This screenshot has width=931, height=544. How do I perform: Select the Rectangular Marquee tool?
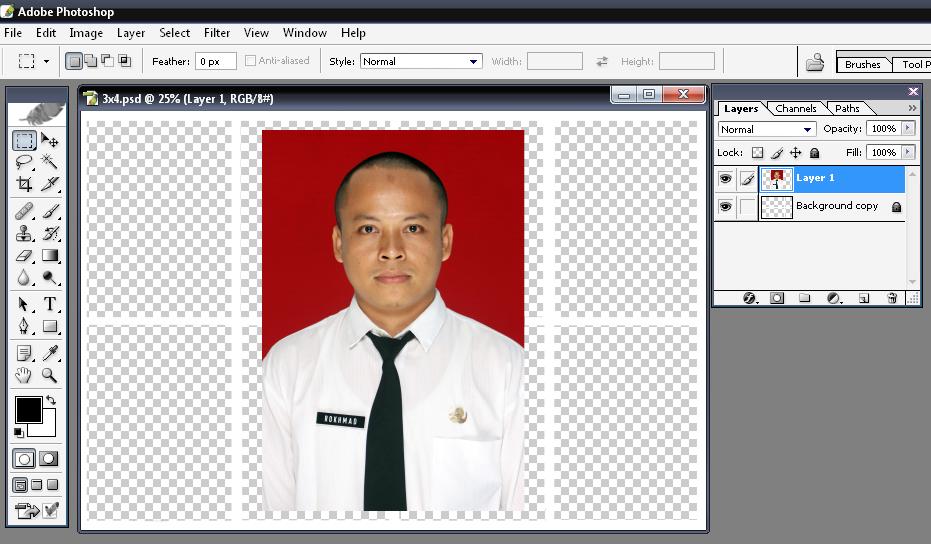pyautogui.click(x=24, y=141)
